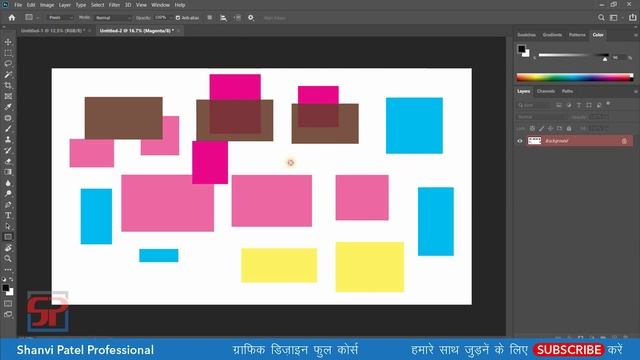
Task: Open the layer Kind filter dropdown
Action: [533, 105]
